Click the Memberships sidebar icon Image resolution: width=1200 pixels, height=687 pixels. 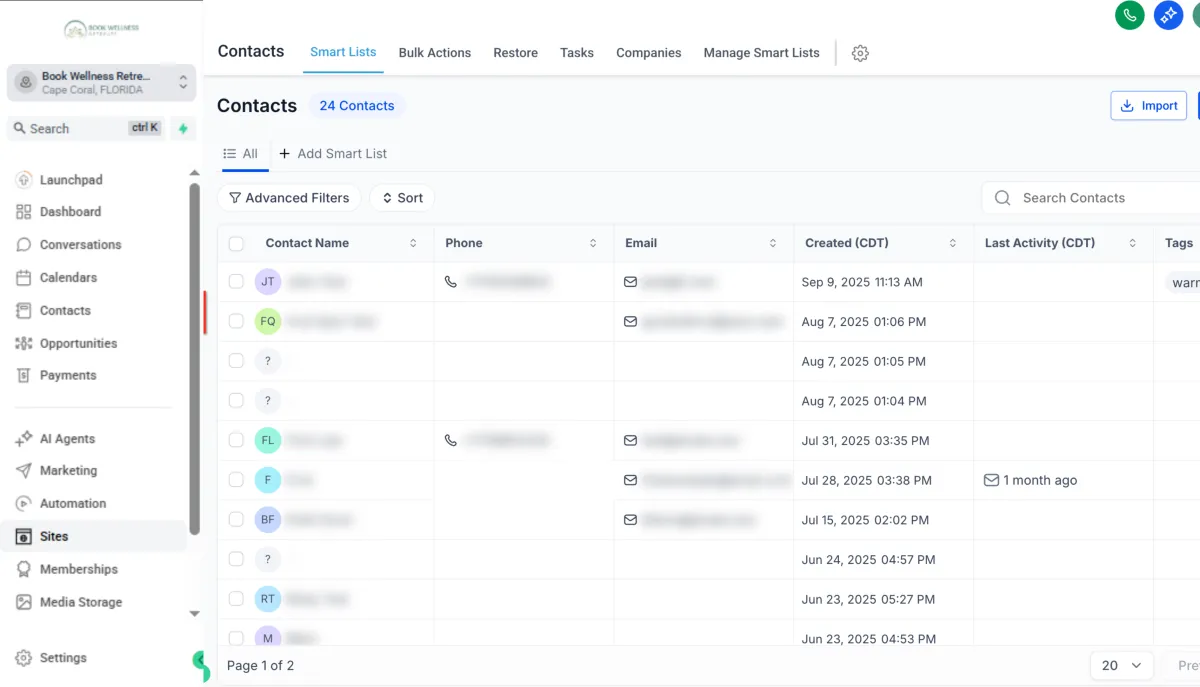click(24, 569)
